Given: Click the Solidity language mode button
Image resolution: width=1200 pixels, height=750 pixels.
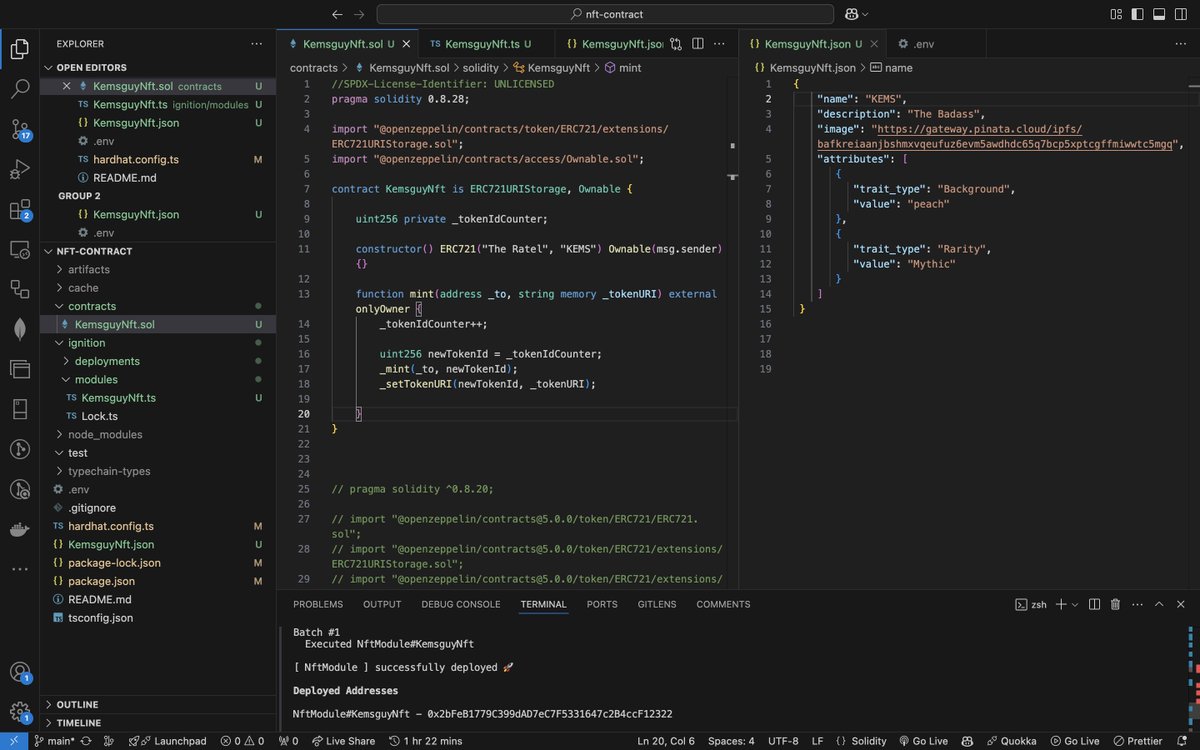Looking at the screenshot, I should pos(869,741).
